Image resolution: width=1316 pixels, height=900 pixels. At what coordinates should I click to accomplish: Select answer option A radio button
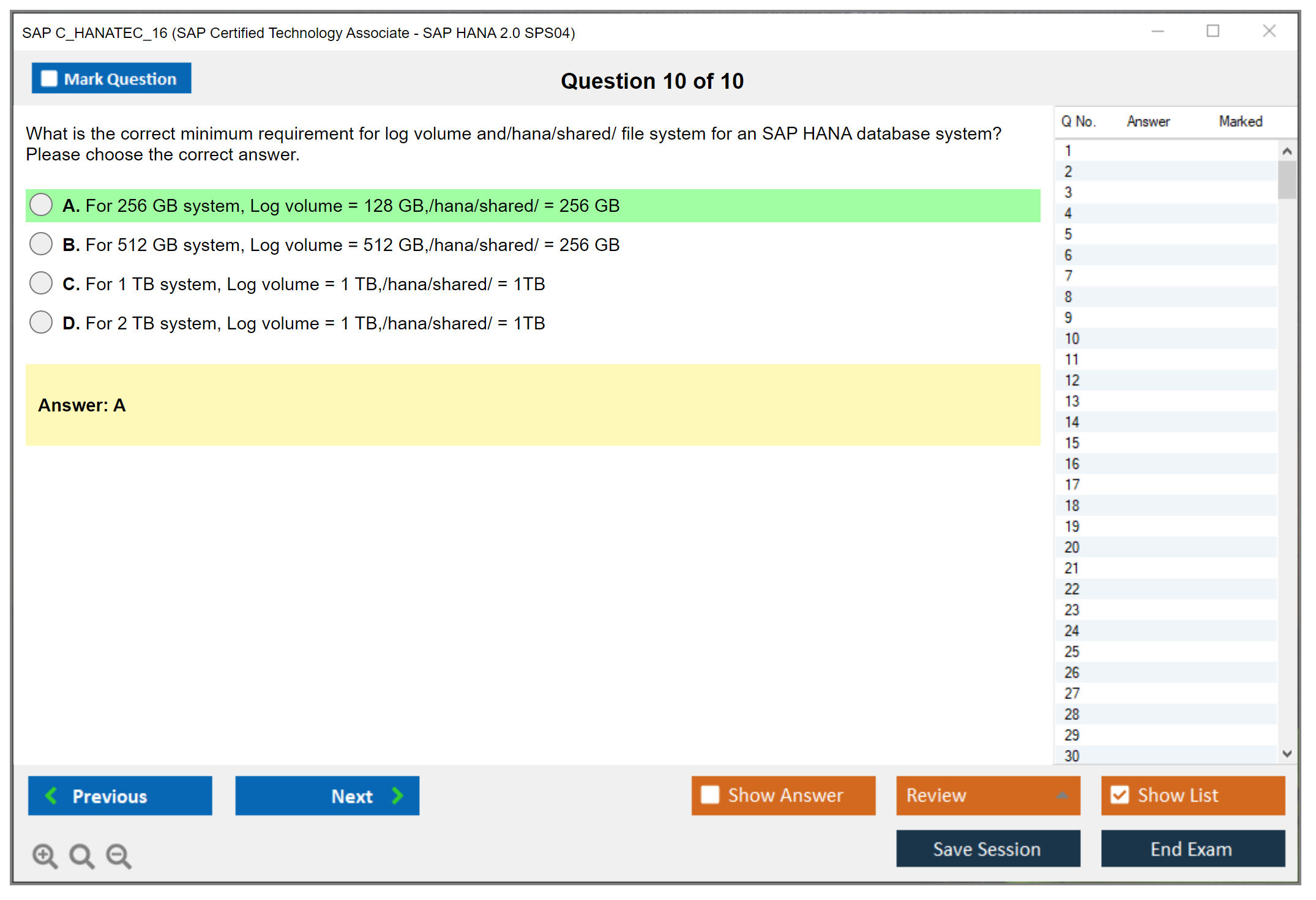pos(41,205)
